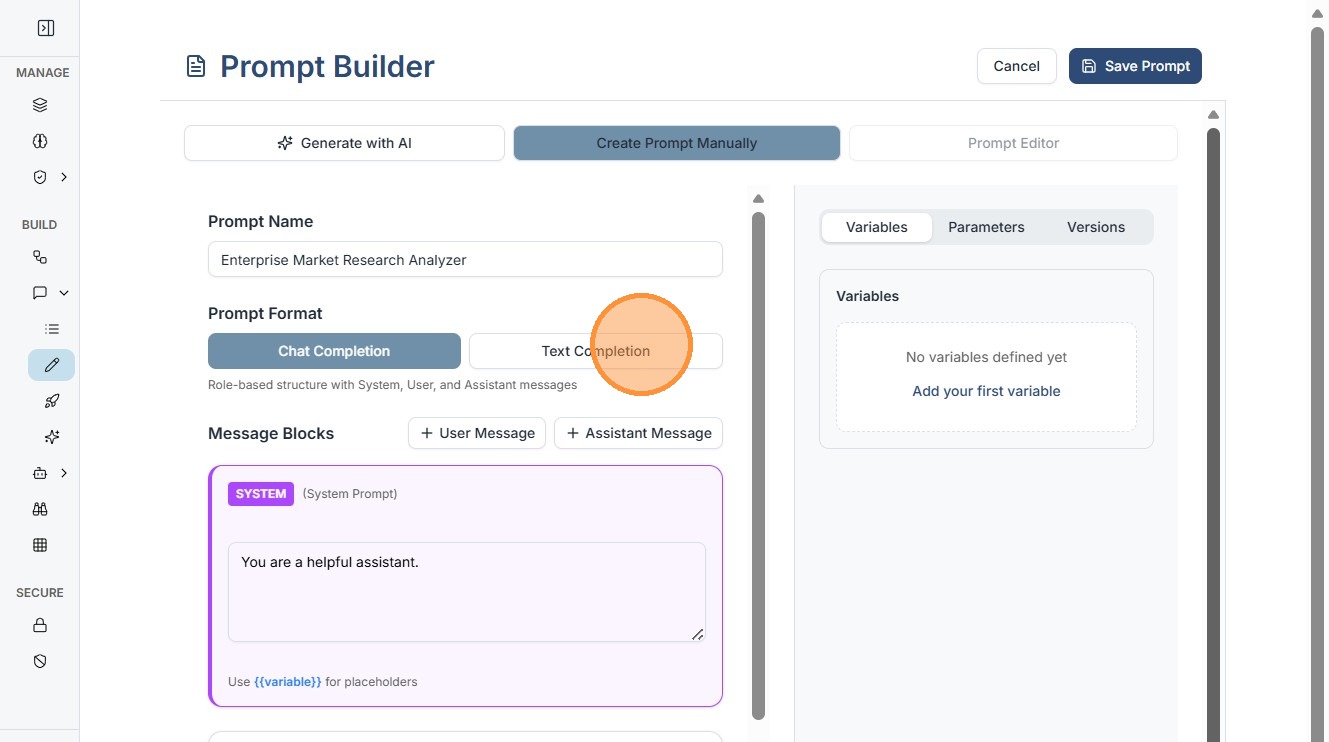Select the Chat Completion prompt format
1329x742 pixels.
pos(334,351)
